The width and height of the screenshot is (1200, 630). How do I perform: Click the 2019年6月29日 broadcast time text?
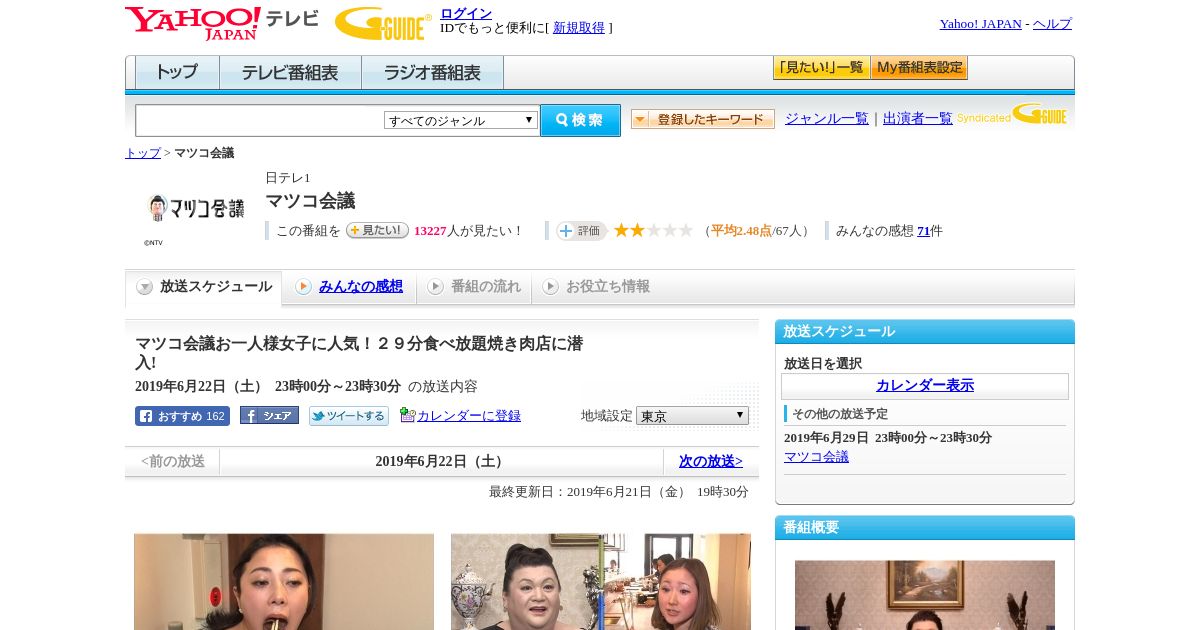888,438
